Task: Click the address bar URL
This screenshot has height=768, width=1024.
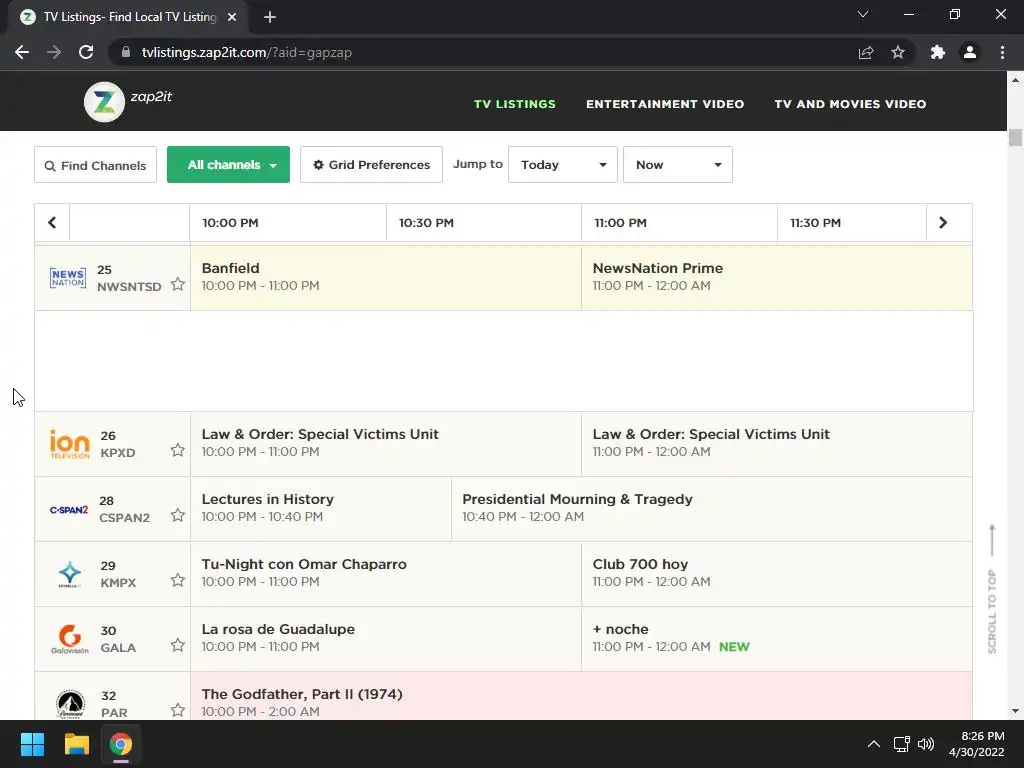Action: point(247,52)
